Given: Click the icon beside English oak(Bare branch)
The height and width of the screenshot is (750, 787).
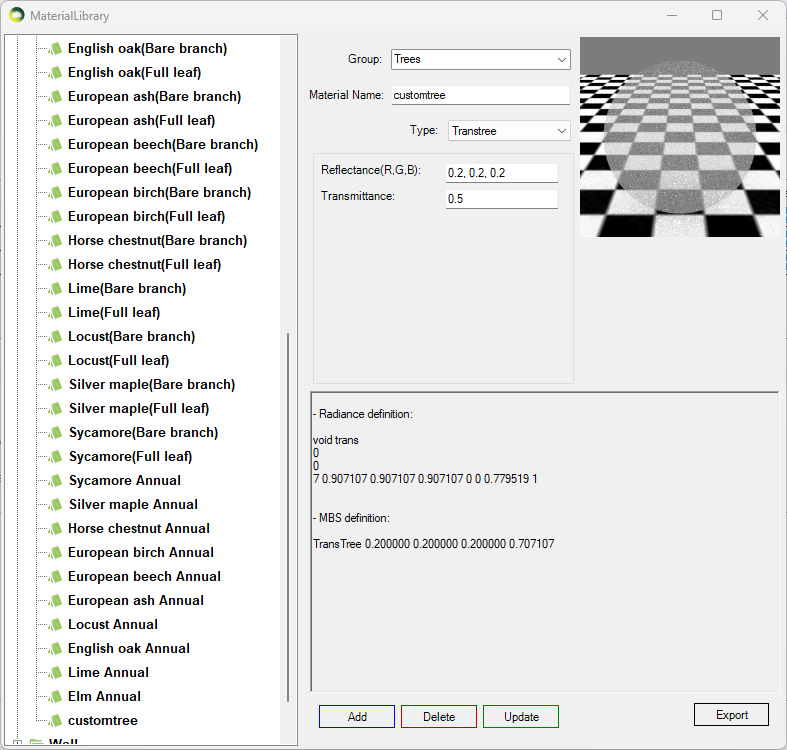Looking at the screenshot, I should tap(56, 48).
